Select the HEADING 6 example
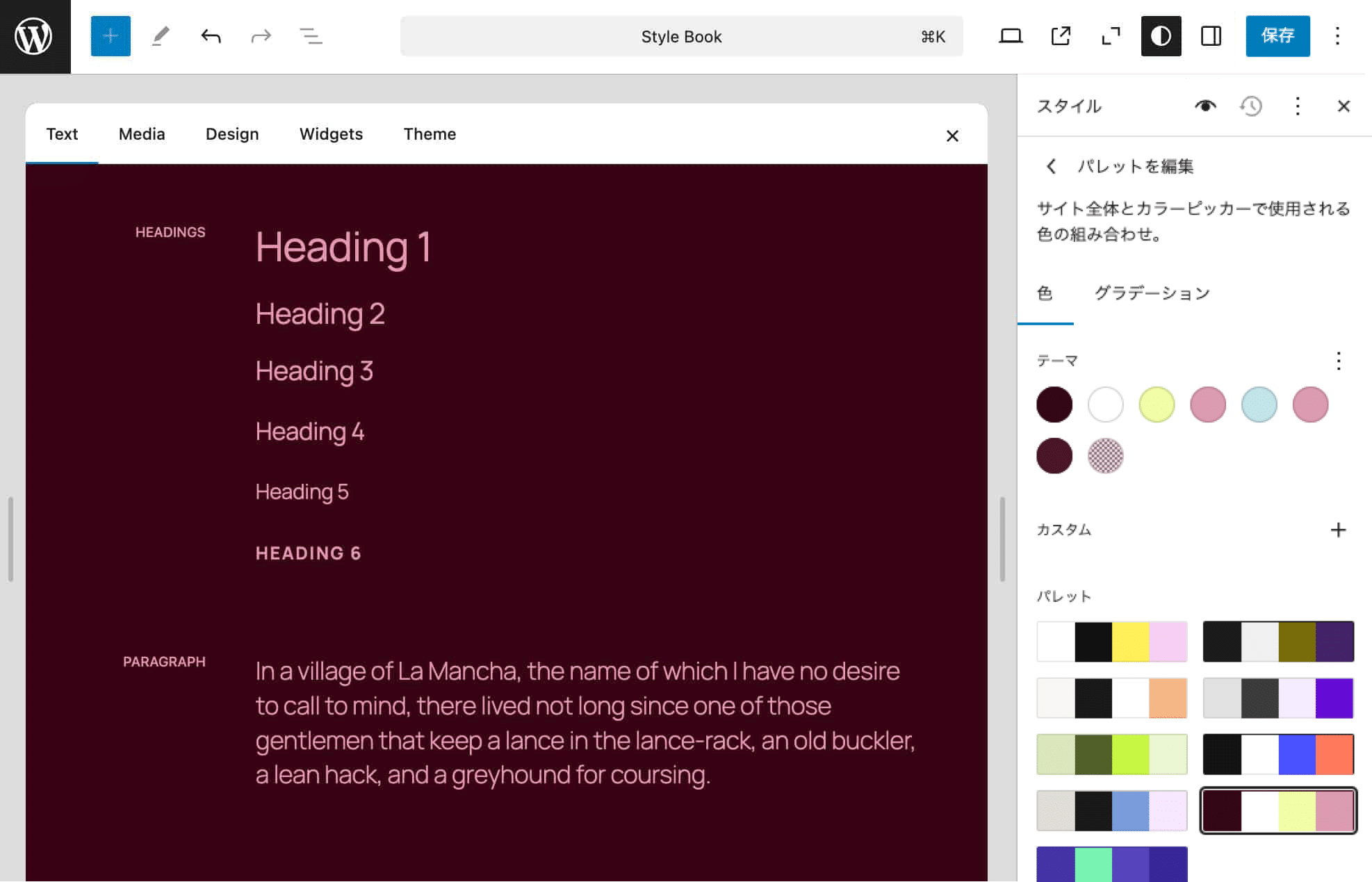 pyautogui.click(x=309, y=553)
